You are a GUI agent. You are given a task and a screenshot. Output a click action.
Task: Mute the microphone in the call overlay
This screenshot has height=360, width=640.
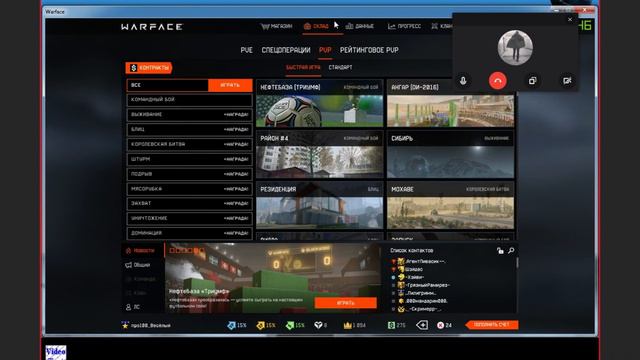tap(463, 81)
